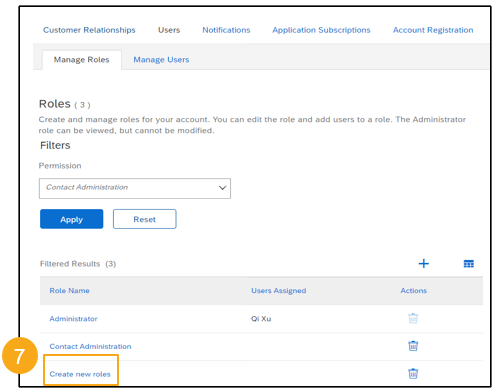Click the Apply filter button
497x392 pixels.
click(72, 219)
